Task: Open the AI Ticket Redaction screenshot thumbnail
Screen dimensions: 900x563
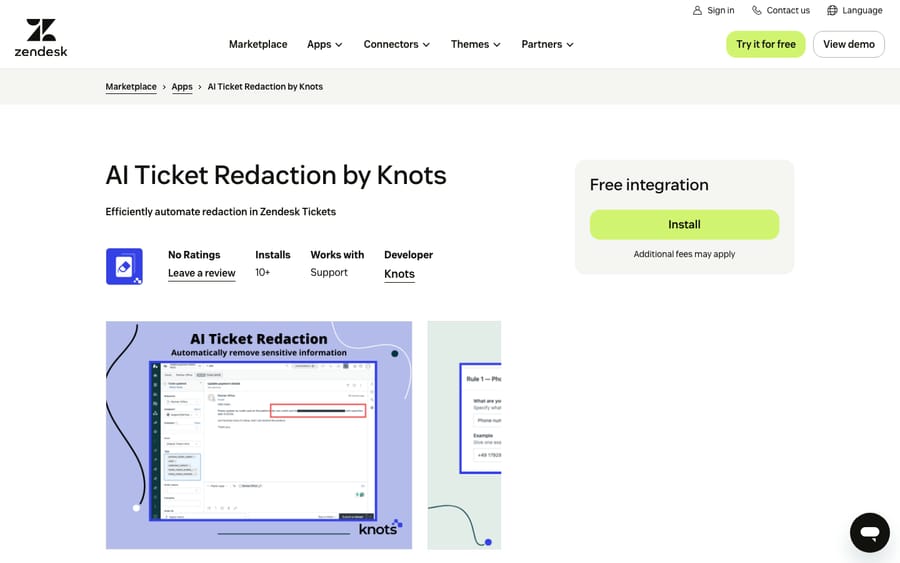Action: (259, 435)
